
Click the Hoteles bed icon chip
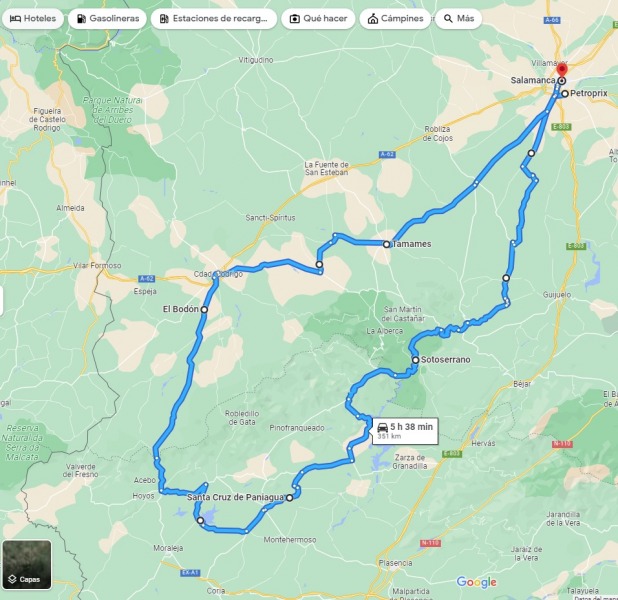pos(33,19)
